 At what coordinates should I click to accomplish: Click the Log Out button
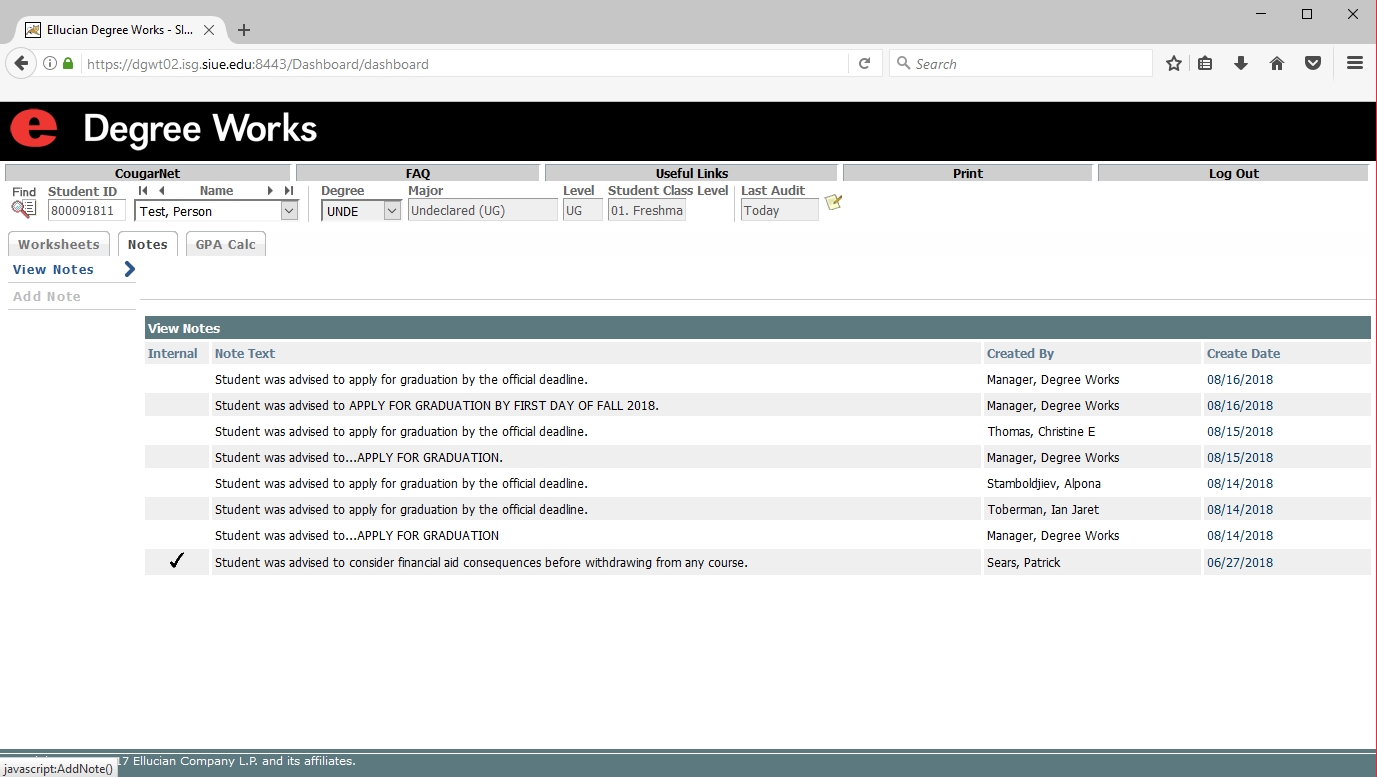tap(1233, 173)
